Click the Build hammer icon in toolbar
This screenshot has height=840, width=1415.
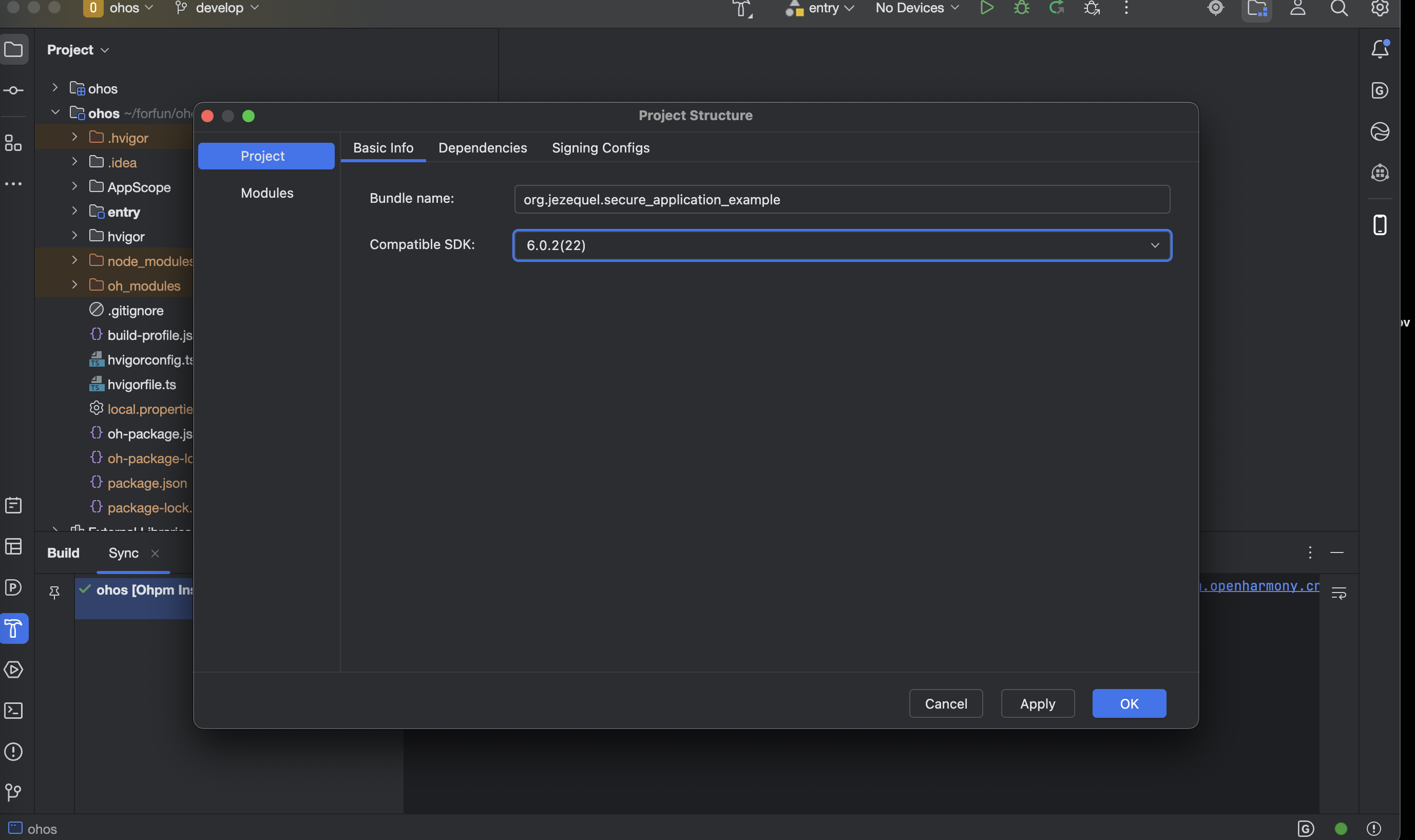pyautogui.click(x=741, y=9)
